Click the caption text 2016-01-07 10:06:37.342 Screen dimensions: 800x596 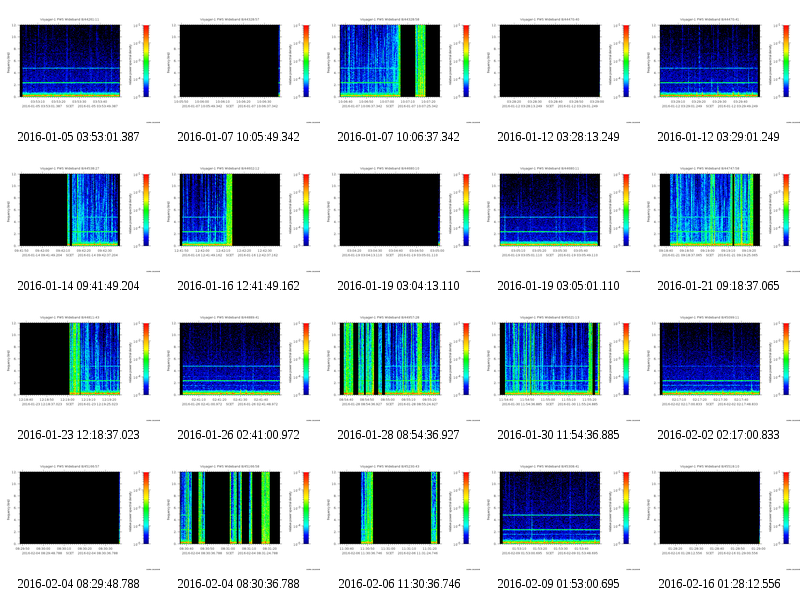[x=398, y=137]
